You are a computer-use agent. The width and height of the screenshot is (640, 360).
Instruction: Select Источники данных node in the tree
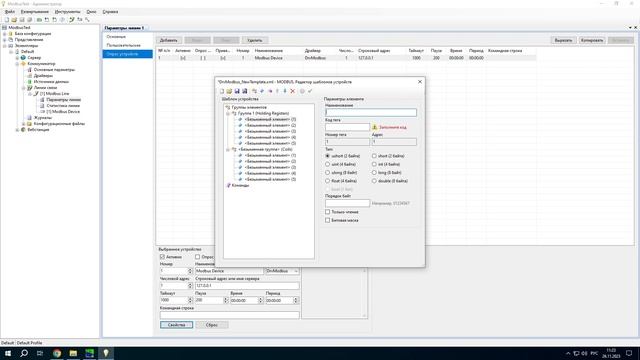click(51, 82)
